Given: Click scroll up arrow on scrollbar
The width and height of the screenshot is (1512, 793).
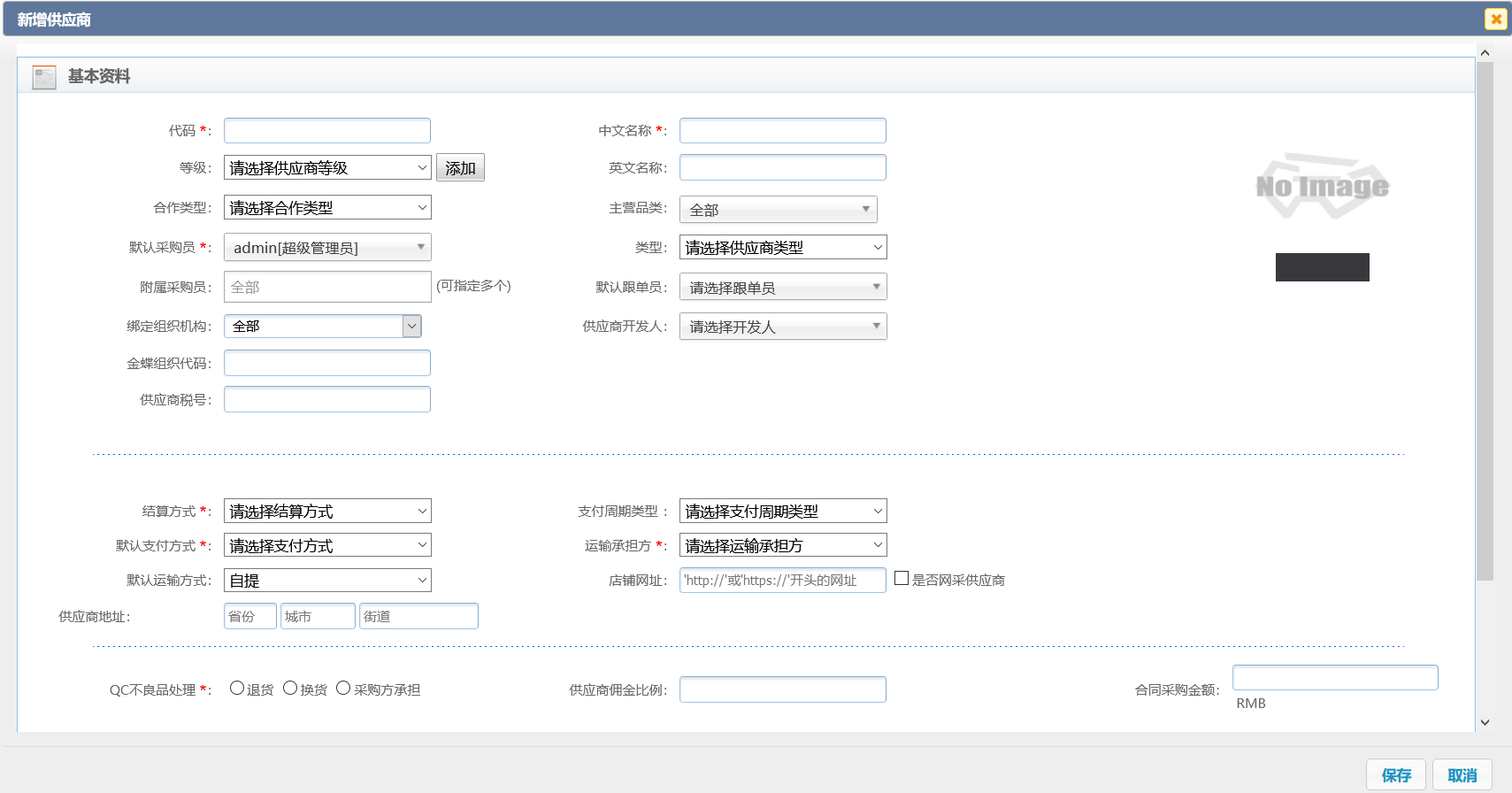Looking at the screenshot, I should point(1485,53).
